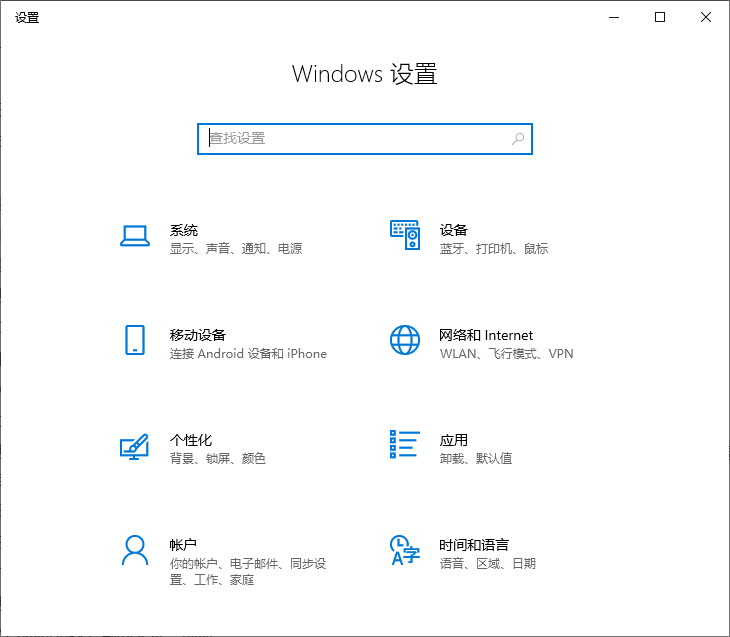Click the phone icon for 移动设备
The width and height of the screenshot is (730, 637).
(x=135, y=340)
